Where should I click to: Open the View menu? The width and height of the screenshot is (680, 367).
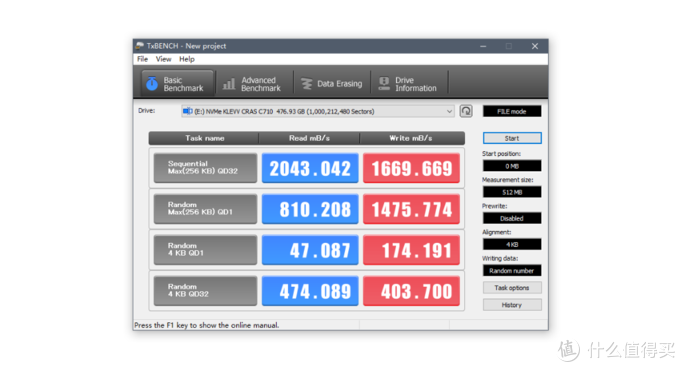[163, 59]
